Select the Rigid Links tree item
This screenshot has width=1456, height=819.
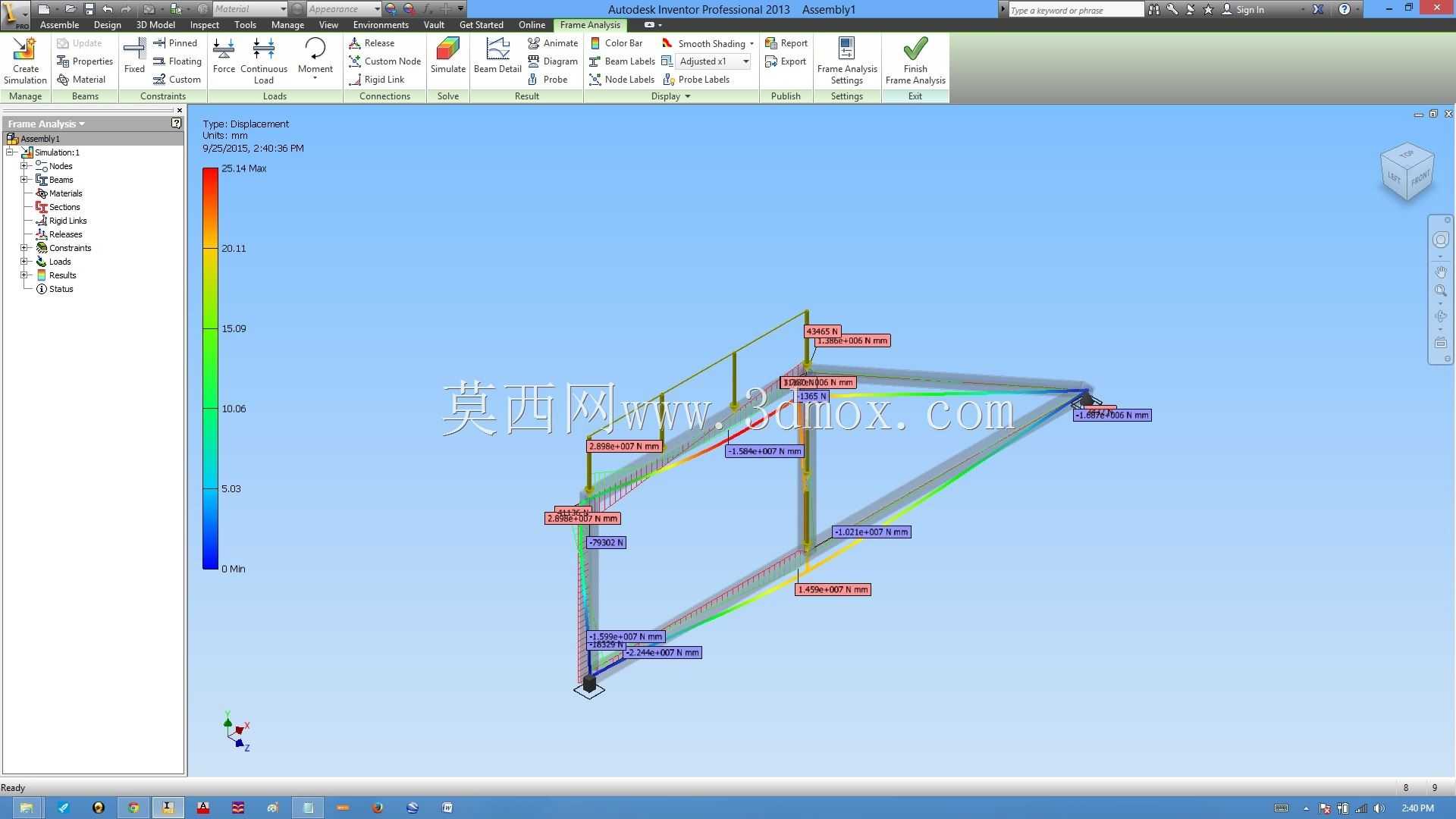click(x=61, y=221)
